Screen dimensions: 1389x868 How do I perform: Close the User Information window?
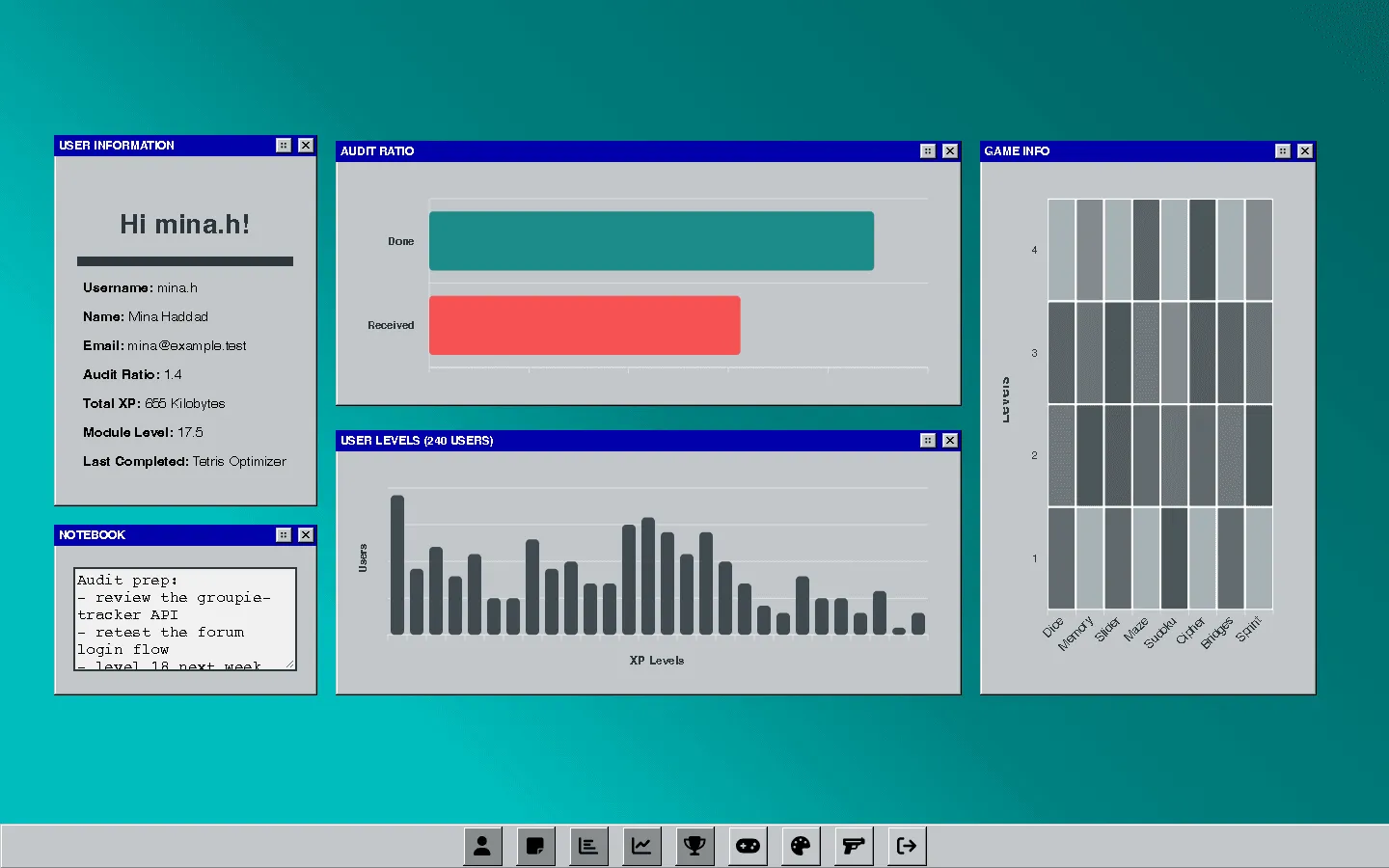pos(306,145)
